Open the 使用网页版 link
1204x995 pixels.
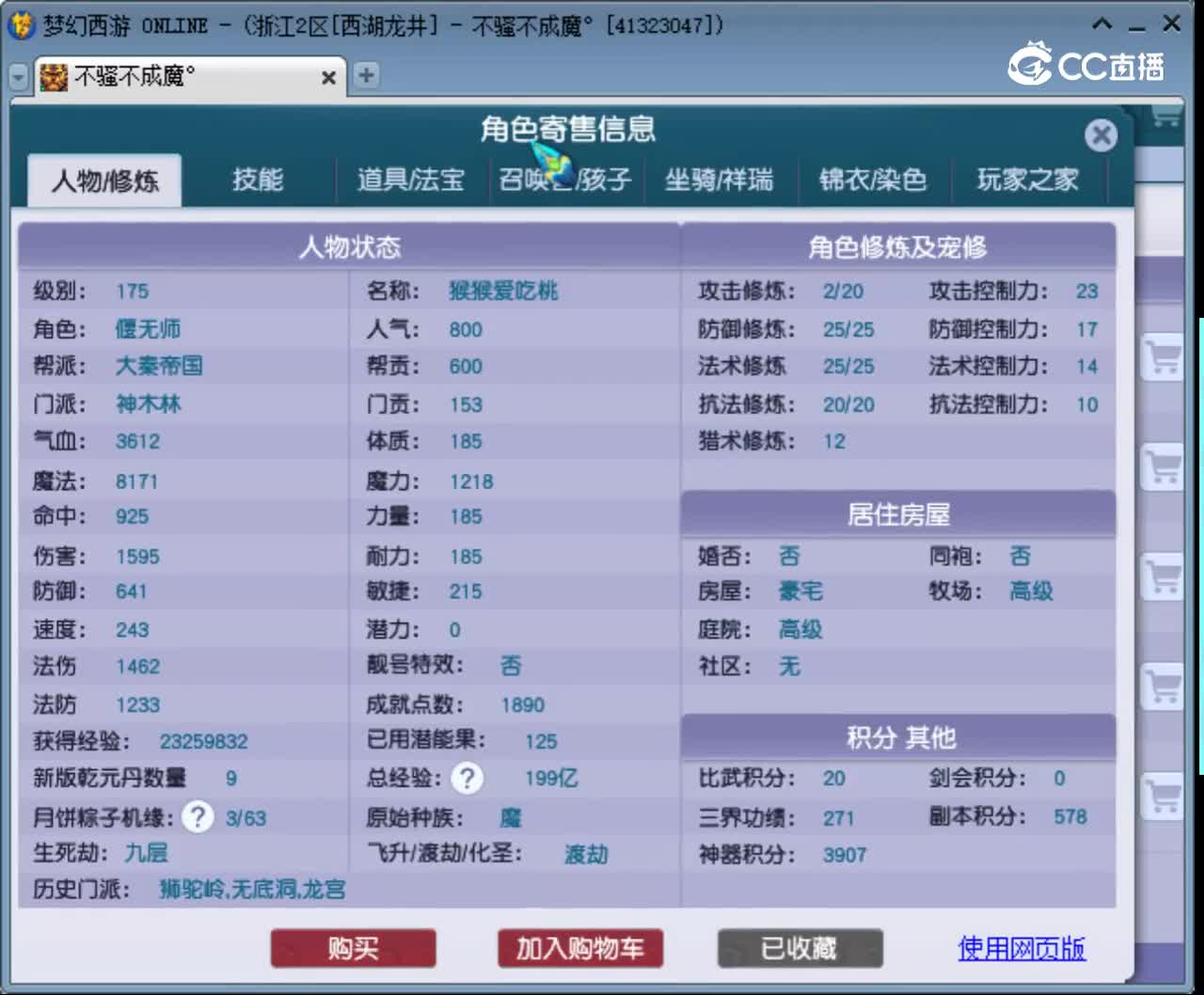(1022, 948)
